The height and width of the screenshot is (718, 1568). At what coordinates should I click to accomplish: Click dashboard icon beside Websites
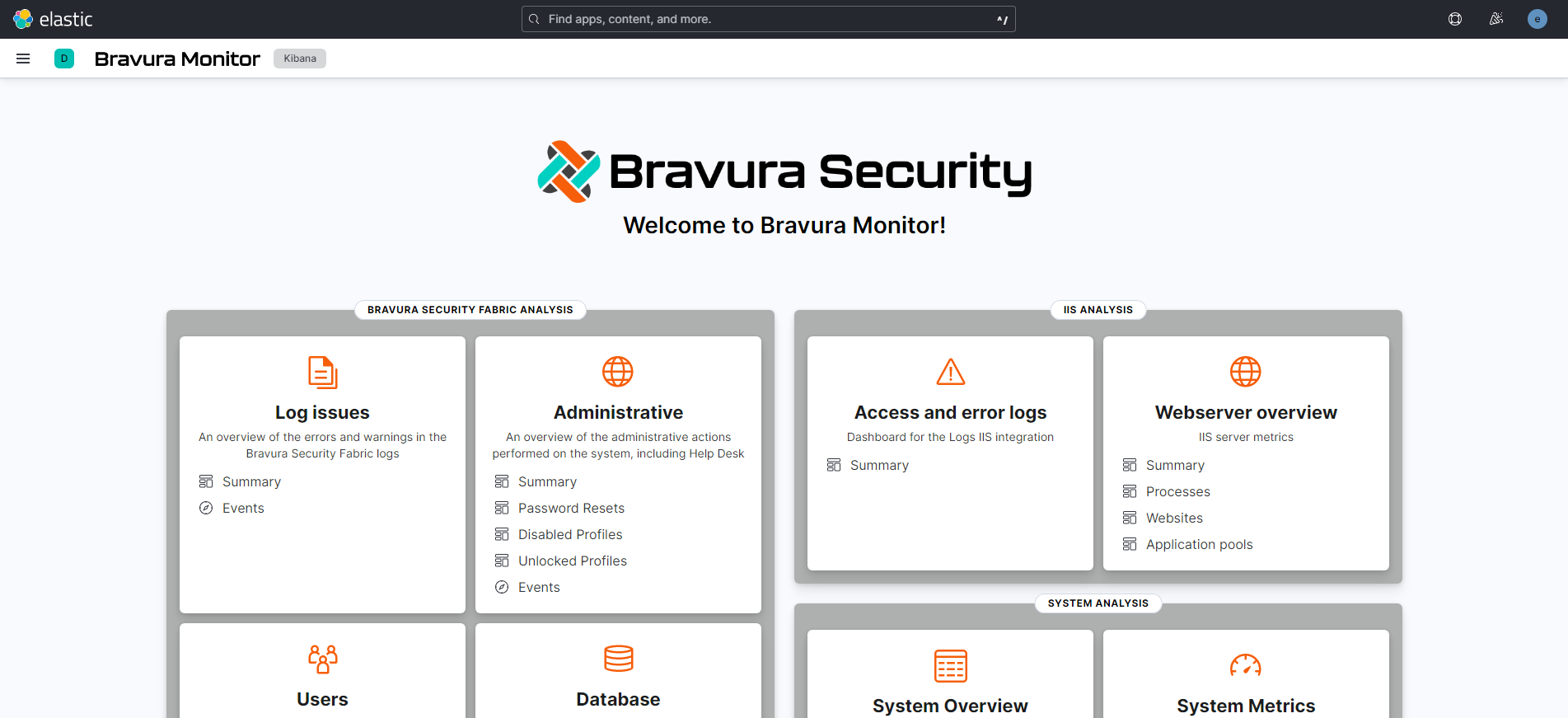1130,518
